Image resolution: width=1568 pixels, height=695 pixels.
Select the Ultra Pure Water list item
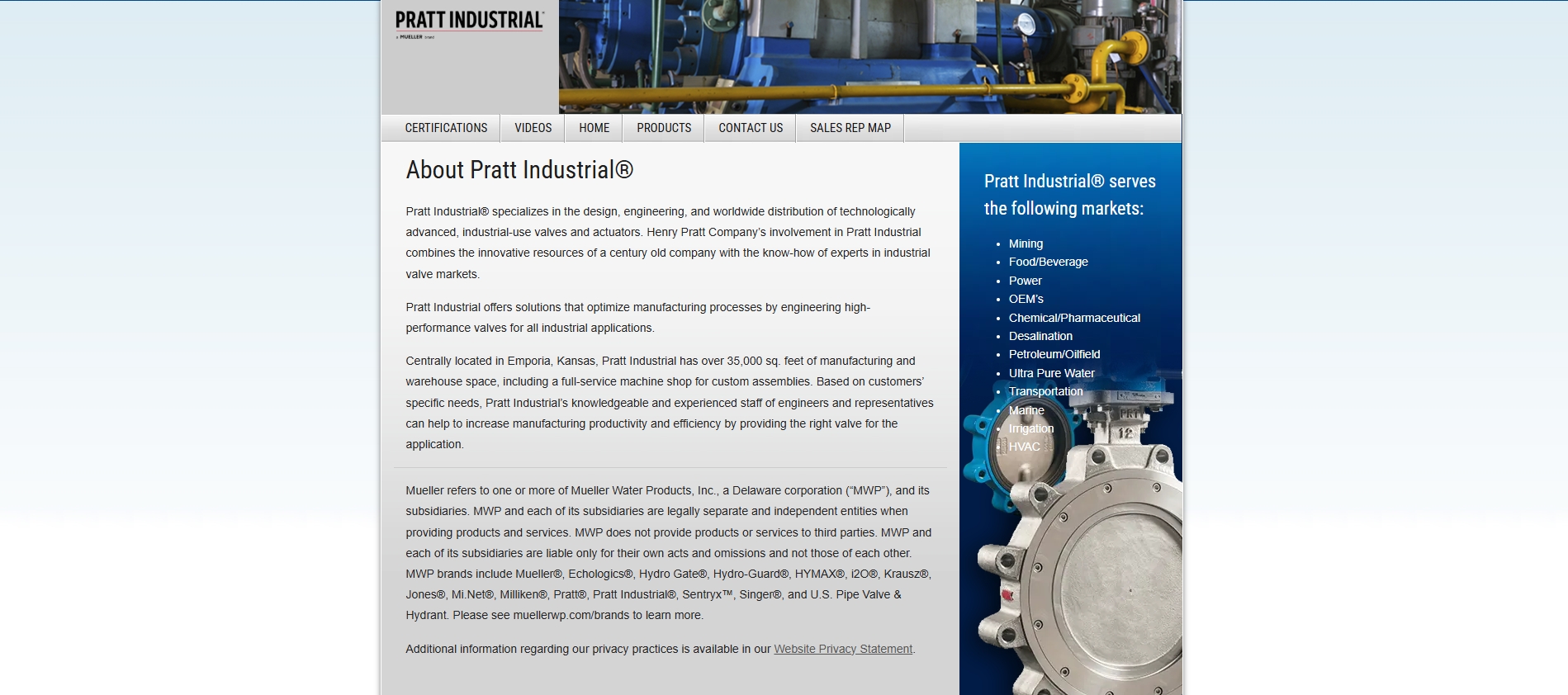[x=1051, y=373]
